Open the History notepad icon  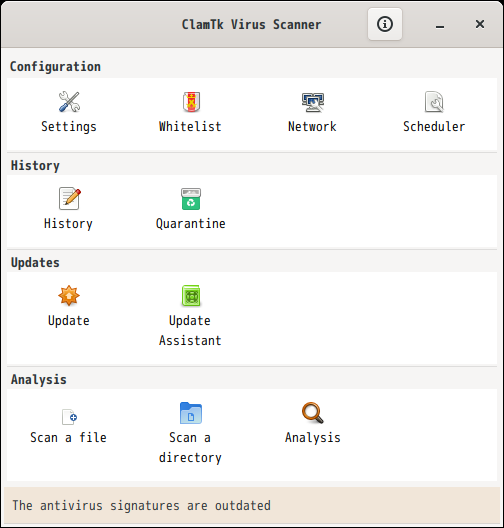click(x=70, y=198)
